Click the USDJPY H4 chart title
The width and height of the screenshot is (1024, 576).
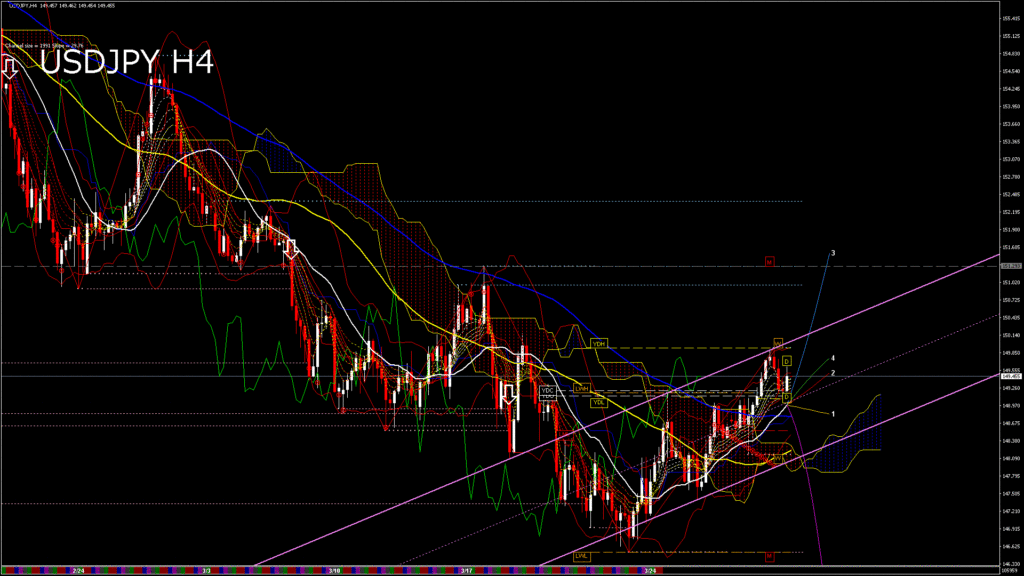127,63
